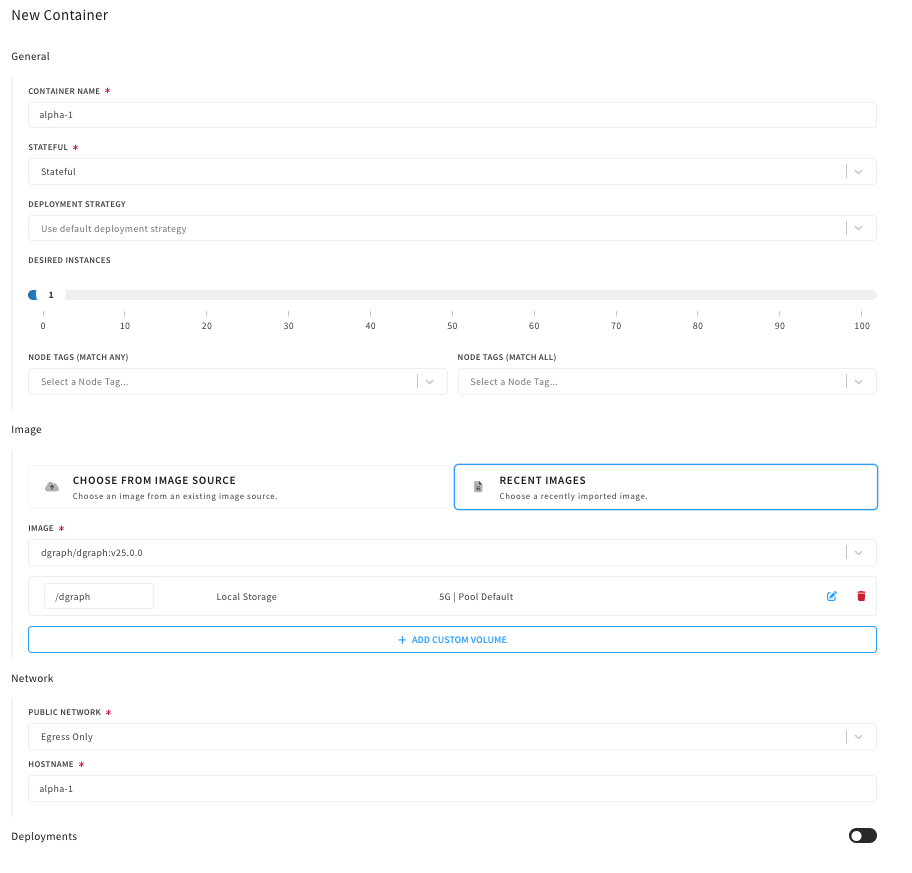The width and height of the screenshot is (912, 873).
Task: Open the Deployment Strategy dropdown
Action: point(452,227)
